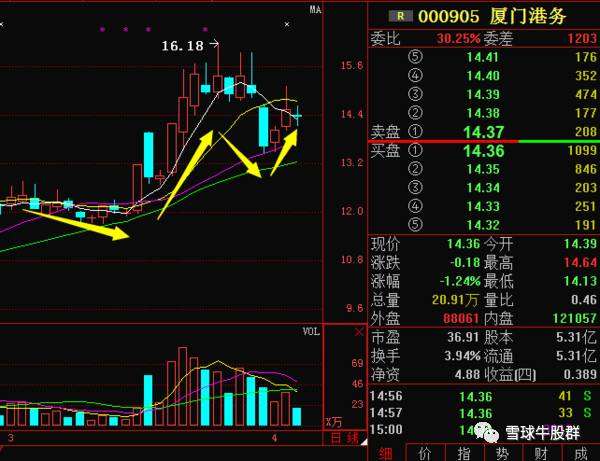
Task: Switch to the 细 detail tab
Action: pyautogui.click(x=385, y=453)
